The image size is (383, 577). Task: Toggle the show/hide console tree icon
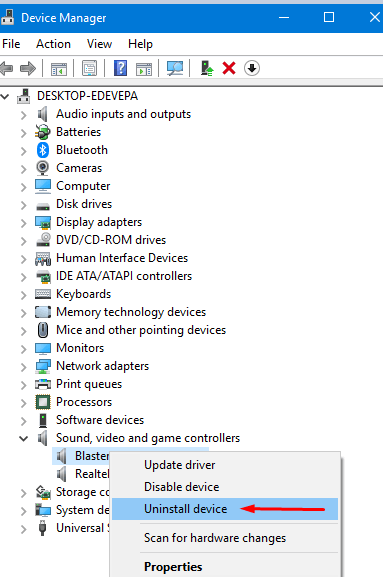[x=59, y=68]
